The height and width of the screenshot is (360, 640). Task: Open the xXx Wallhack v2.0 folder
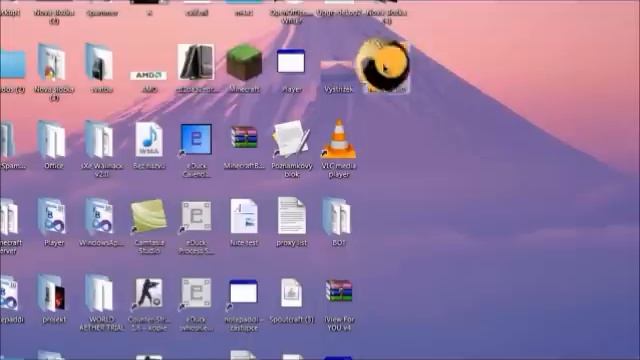pyautogui.click(x=100, y=140)
